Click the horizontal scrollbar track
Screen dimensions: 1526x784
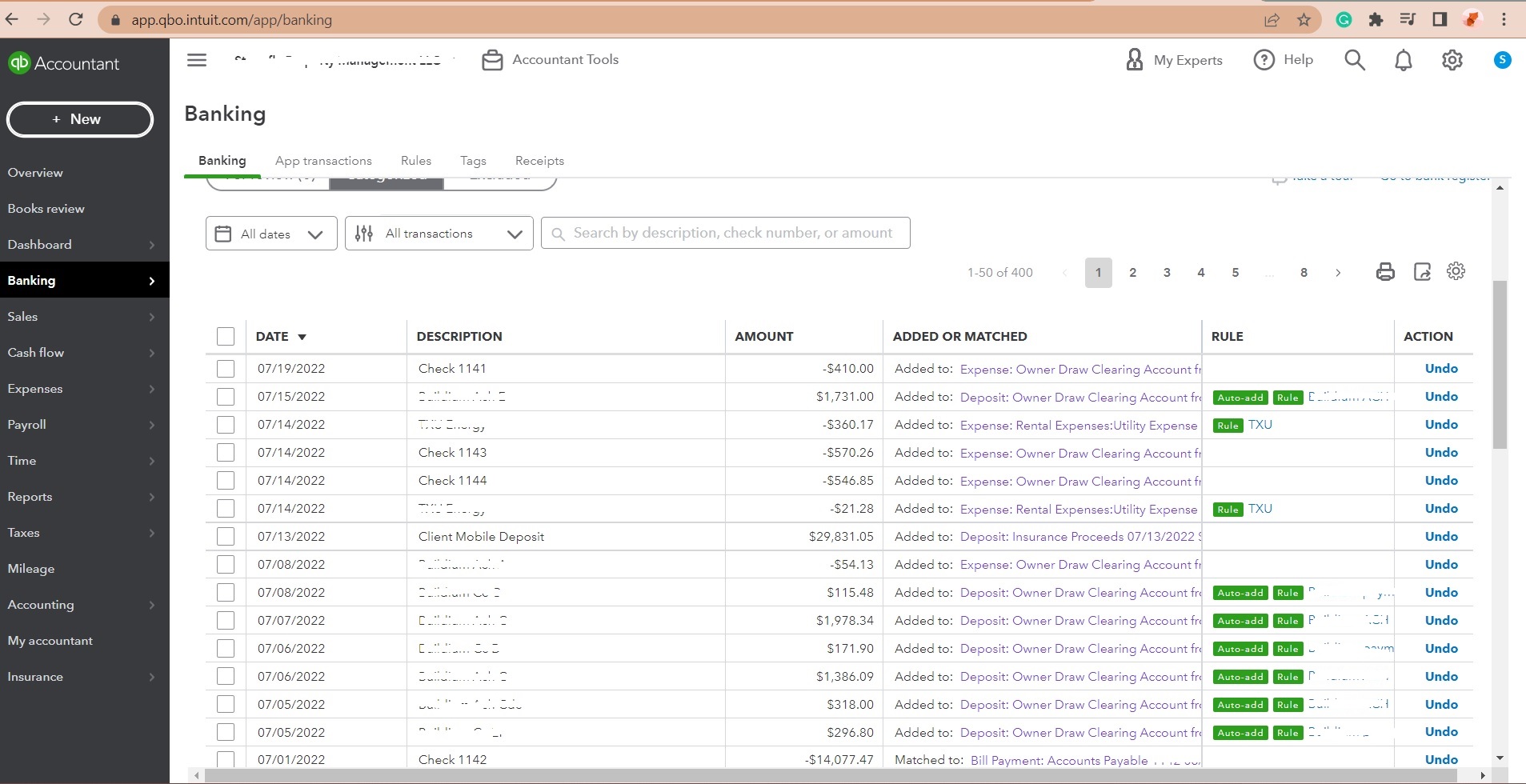coord(840,776)
